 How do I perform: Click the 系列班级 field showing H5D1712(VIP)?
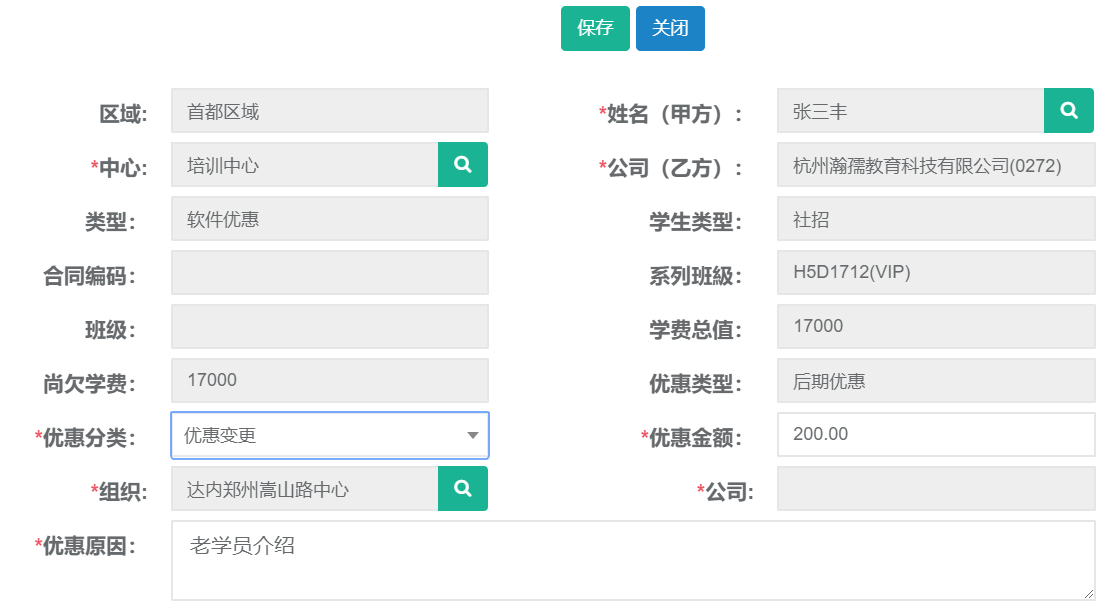pyautogui.click(x=935, y=273)
